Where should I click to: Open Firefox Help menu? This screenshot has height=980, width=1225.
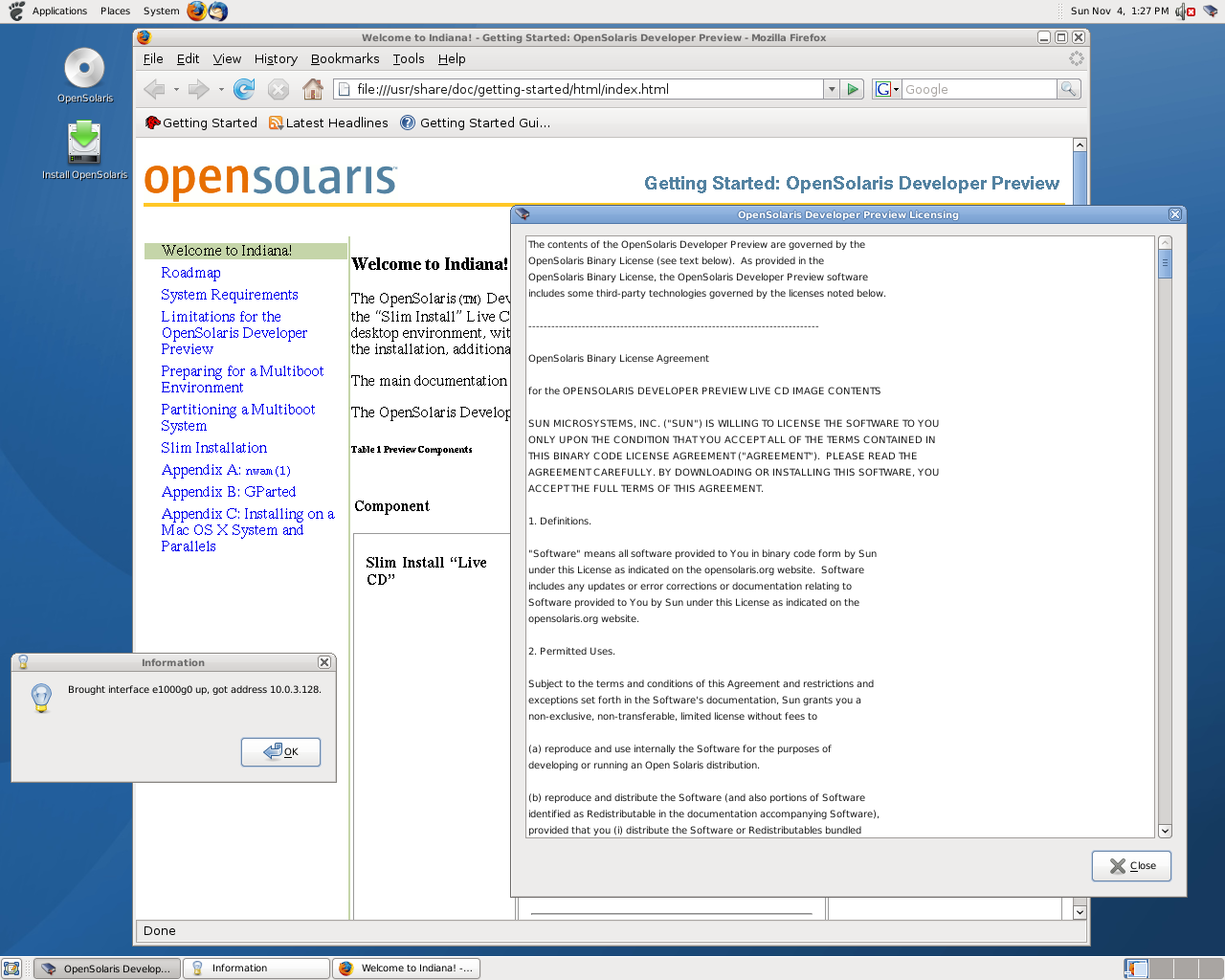pyautogui.click(x=452, y=58)
